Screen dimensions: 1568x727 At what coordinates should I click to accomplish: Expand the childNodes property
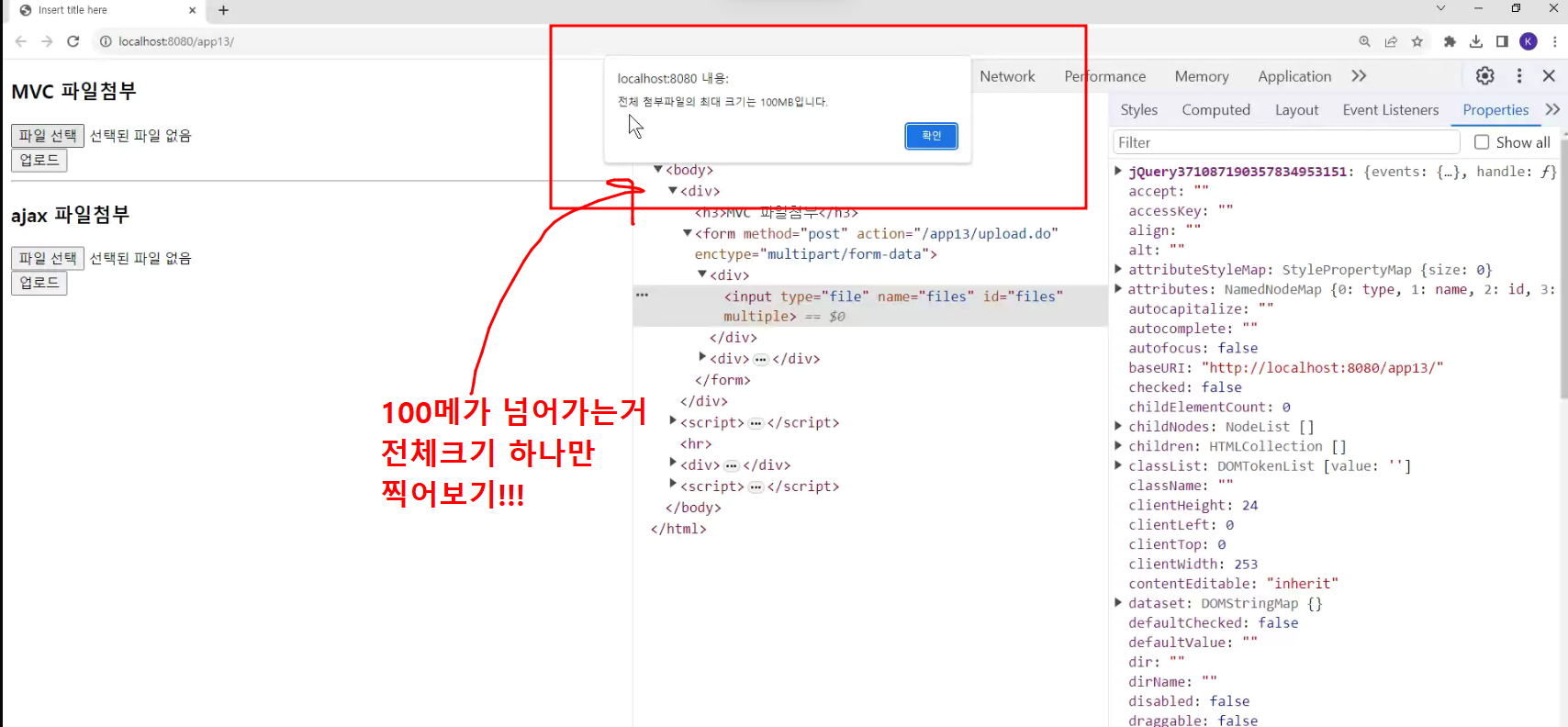tap(1118, 426)
